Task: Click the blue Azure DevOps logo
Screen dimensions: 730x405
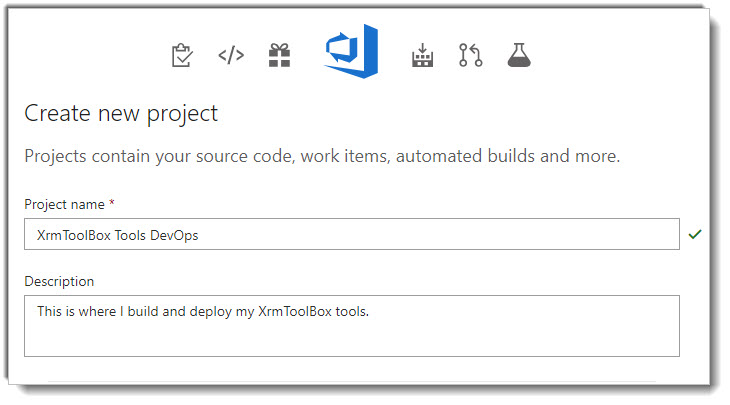Action: point(351,51)
